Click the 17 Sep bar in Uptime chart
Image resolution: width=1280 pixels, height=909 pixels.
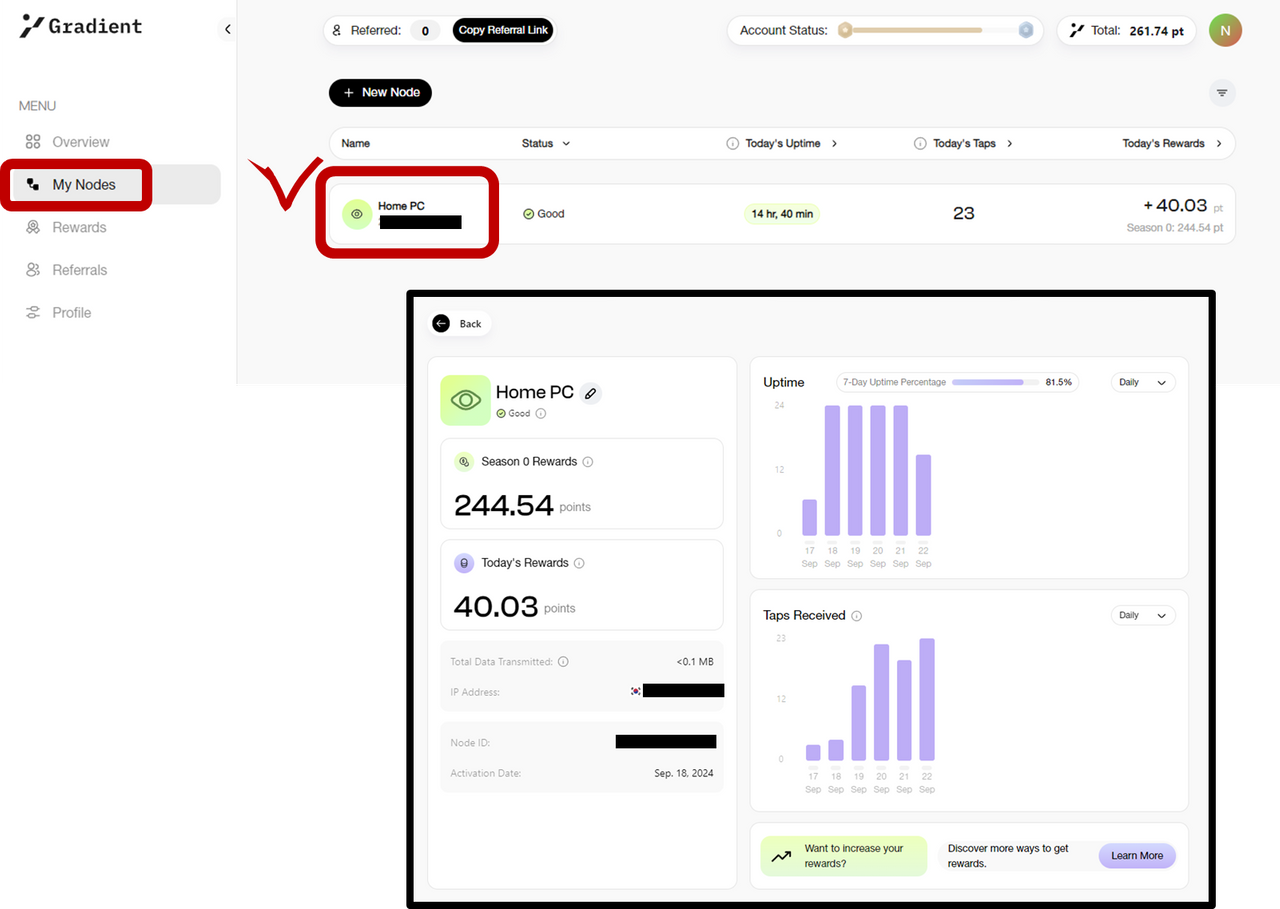(x=810, y=517)
